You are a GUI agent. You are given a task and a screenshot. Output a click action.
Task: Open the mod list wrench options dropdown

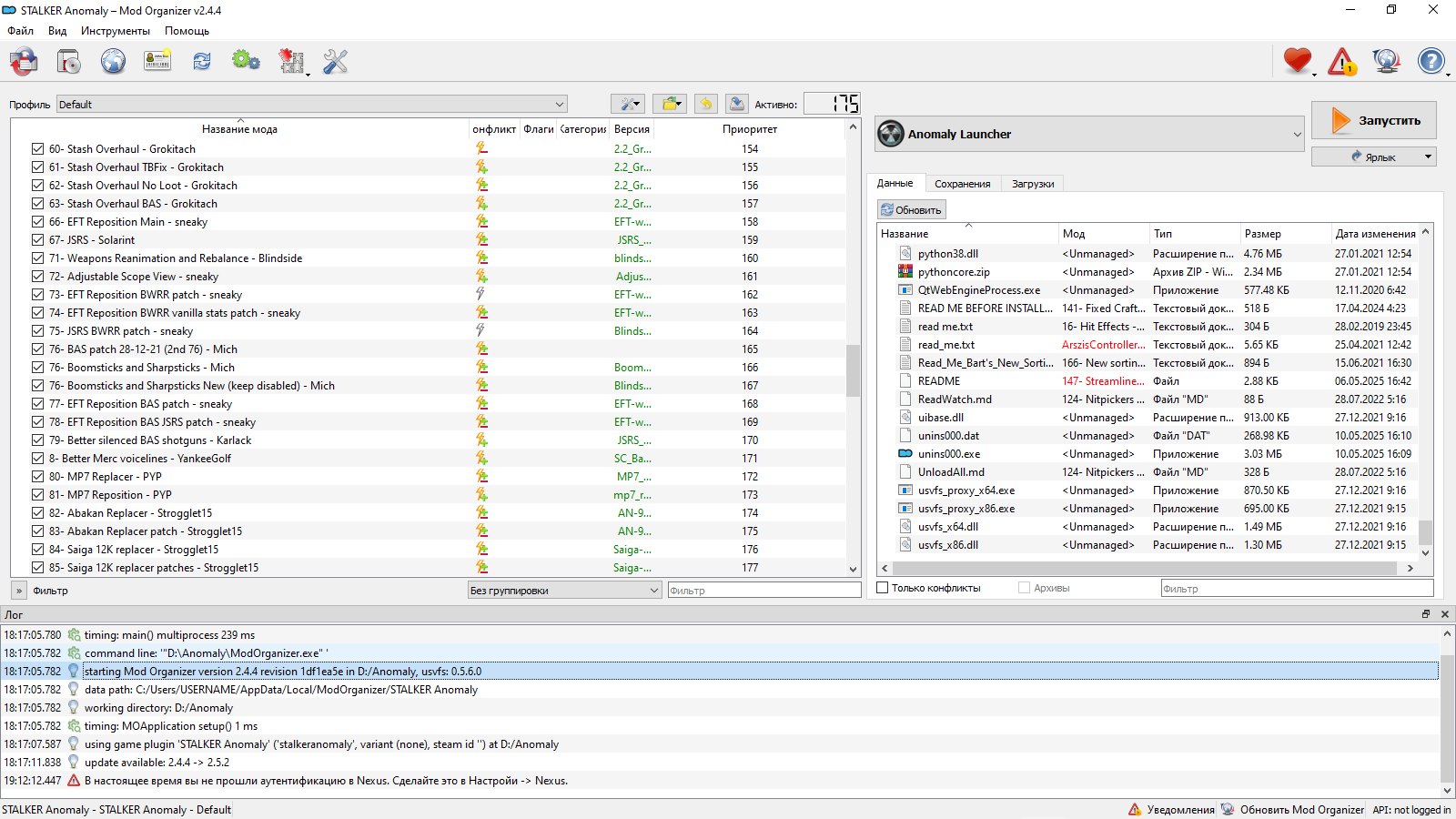[x=628, y=104]
